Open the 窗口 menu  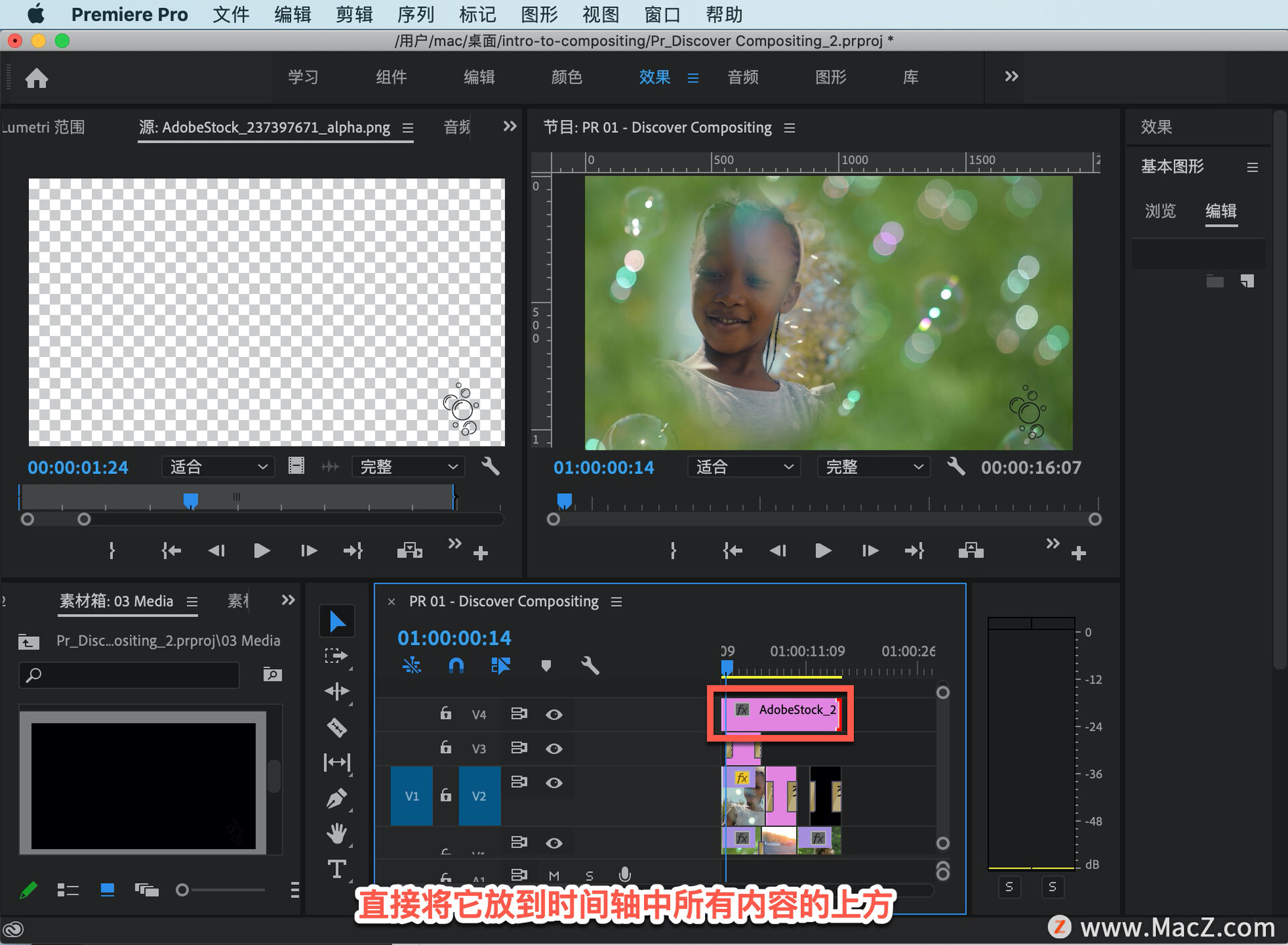pos(662,14)
